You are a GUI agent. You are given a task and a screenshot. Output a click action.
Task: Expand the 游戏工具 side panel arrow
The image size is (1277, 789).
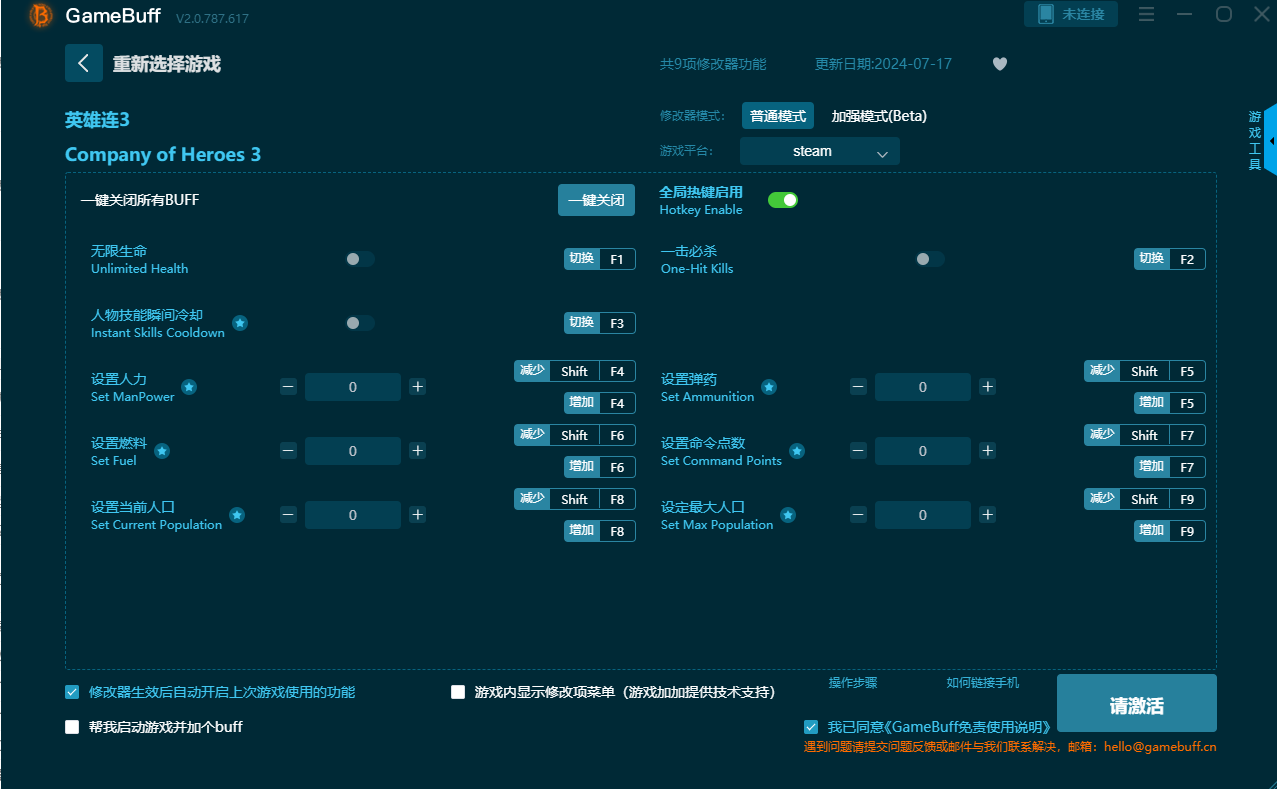tap(1271, 141)
